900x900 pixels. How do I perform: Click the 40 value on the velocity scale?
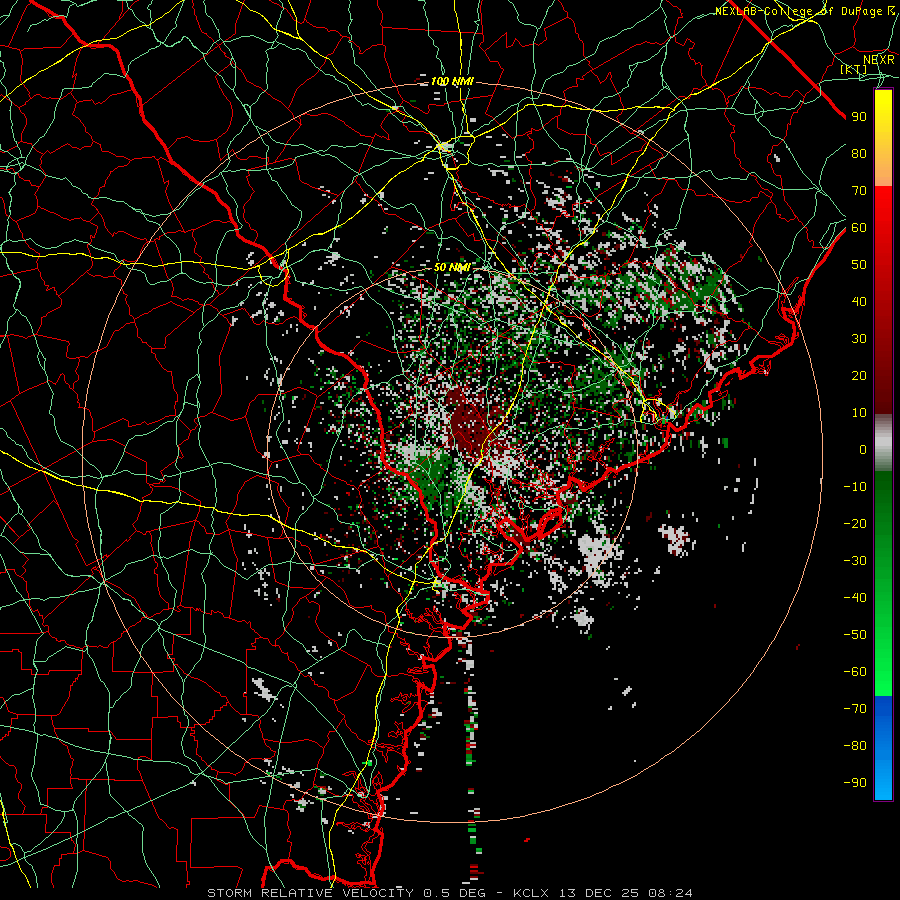(x=859, y=301)
